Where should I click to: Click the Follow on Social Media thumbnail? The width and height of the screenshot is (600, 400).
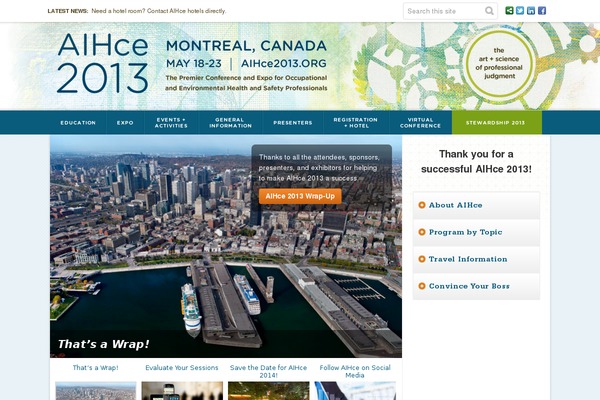pyautogui.click(x=355, y=391)
